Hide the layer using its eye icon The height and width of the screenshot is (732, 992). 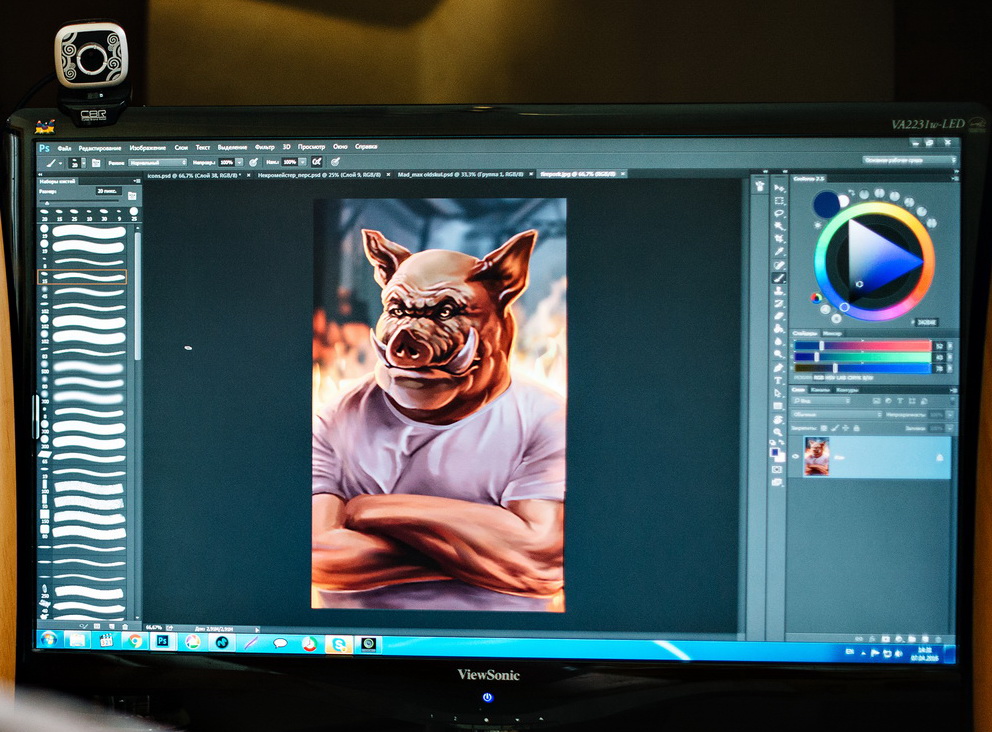coord(795,457)
